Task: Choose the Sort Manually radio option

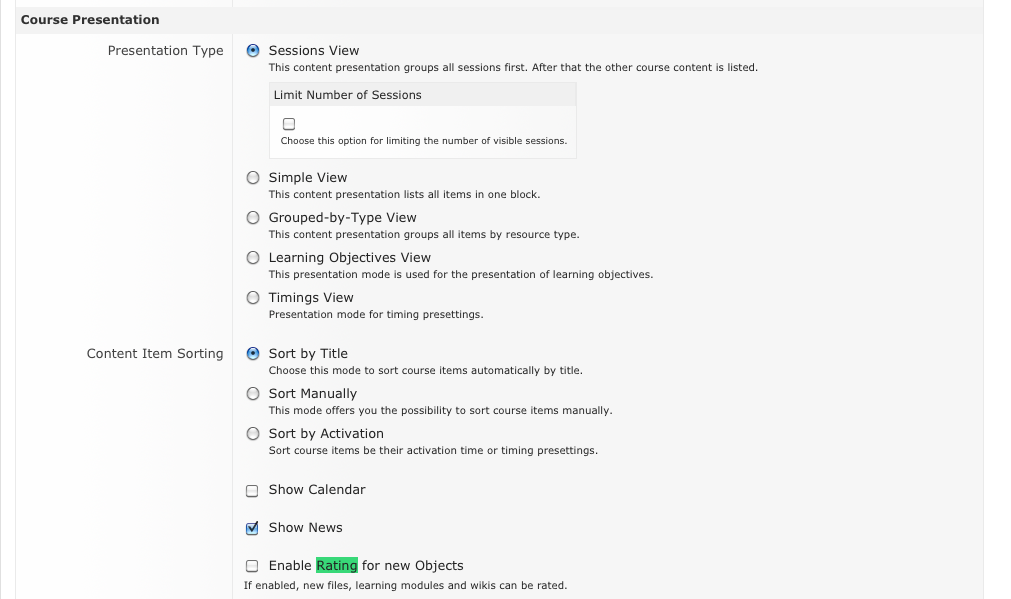Action: click(253, 394)
